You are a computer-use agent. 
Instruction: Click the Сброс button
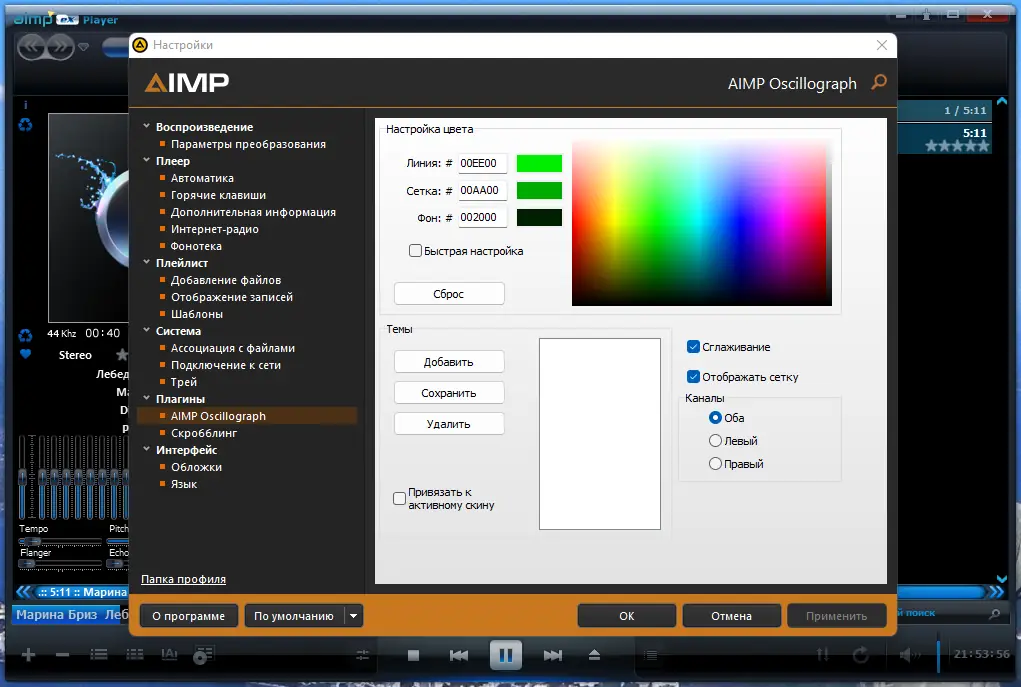pyautogui.click(x=449, y=294)
